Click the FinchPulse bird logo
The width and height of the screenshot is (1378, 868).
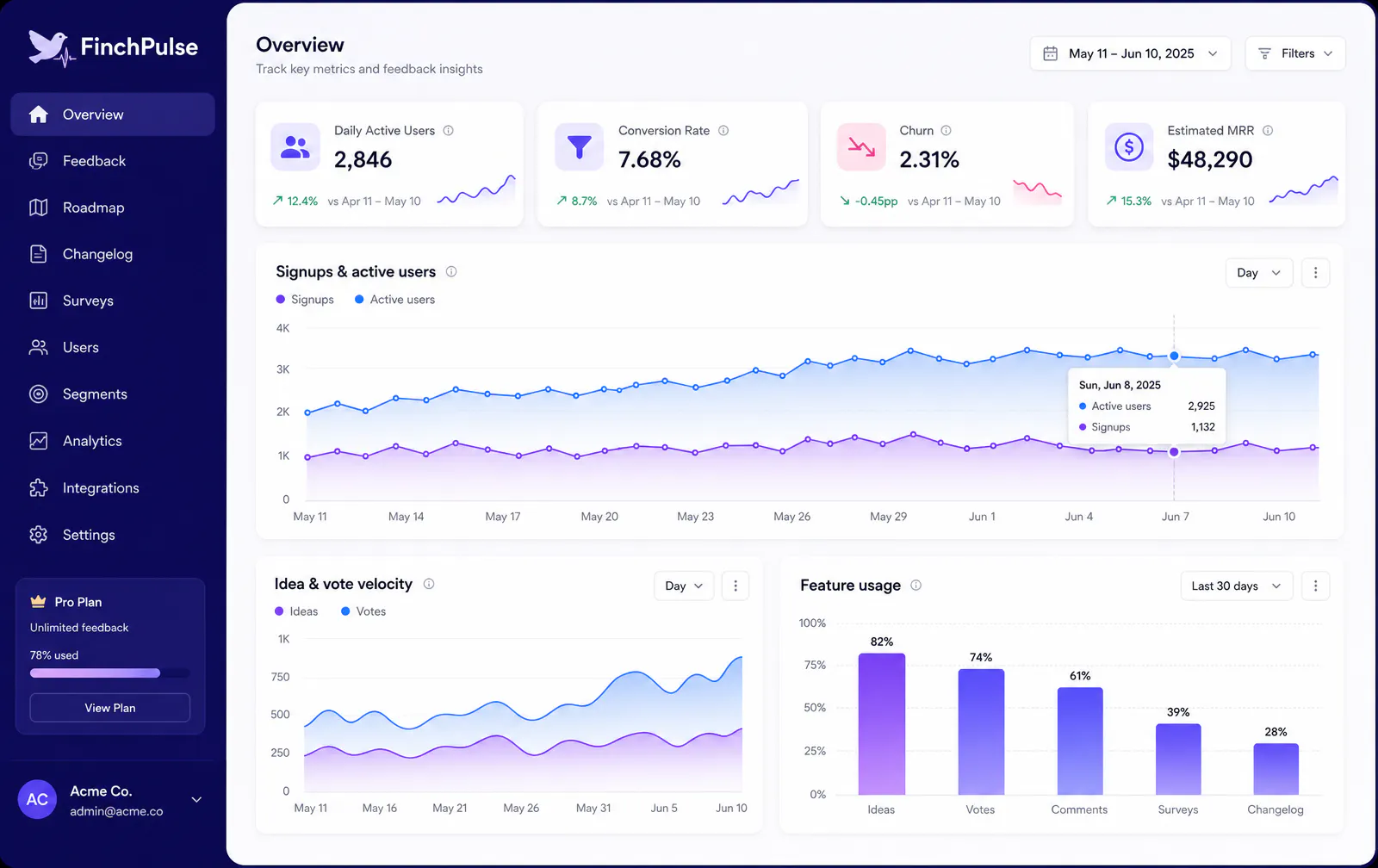(x=51, y=48)
